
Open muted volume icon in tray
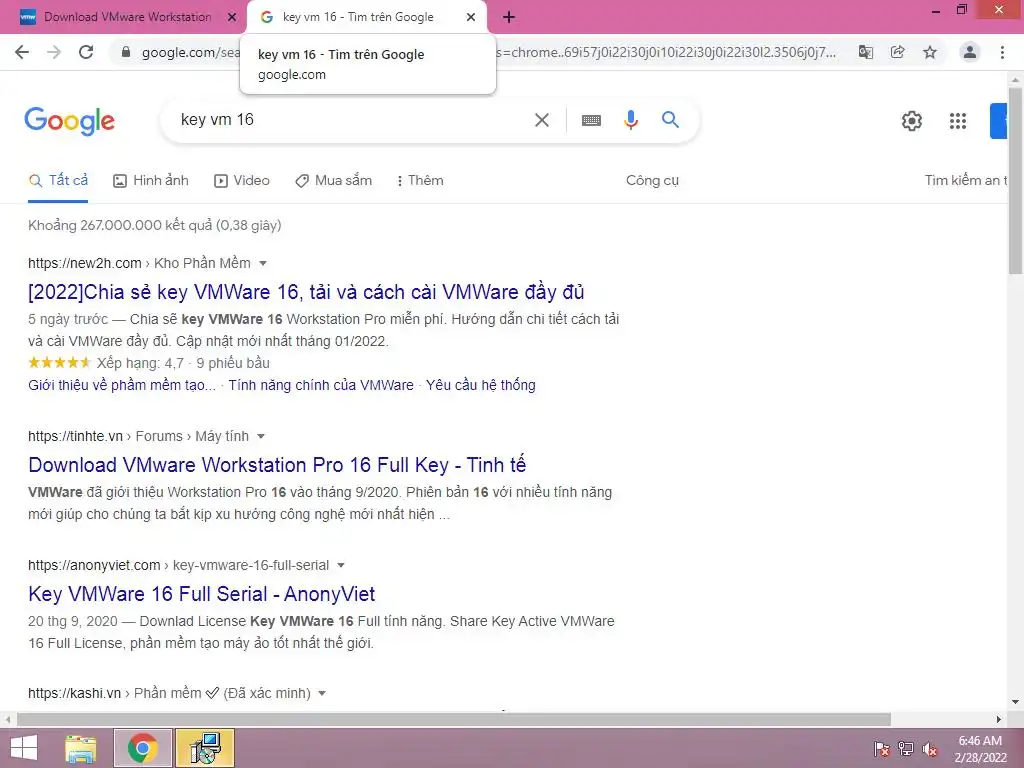pos(930,749)
